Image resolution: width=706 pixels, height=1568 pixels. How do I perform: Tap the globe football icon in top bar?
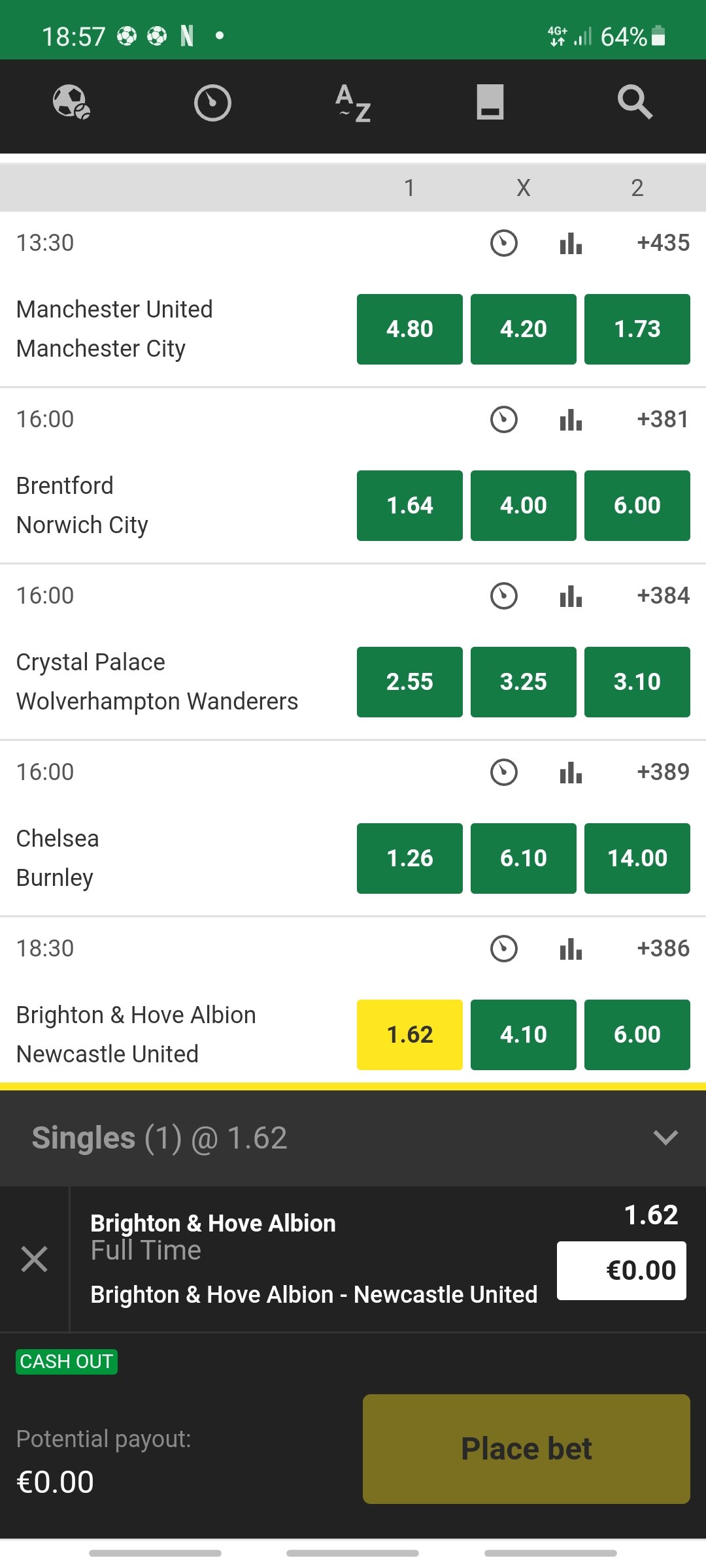pyautogui.click(x=71, y=103)
